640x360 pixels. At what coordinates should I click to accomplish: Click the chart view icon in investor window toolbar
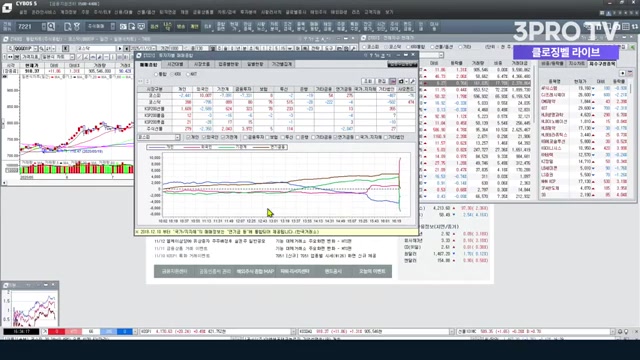coord(392,81)
